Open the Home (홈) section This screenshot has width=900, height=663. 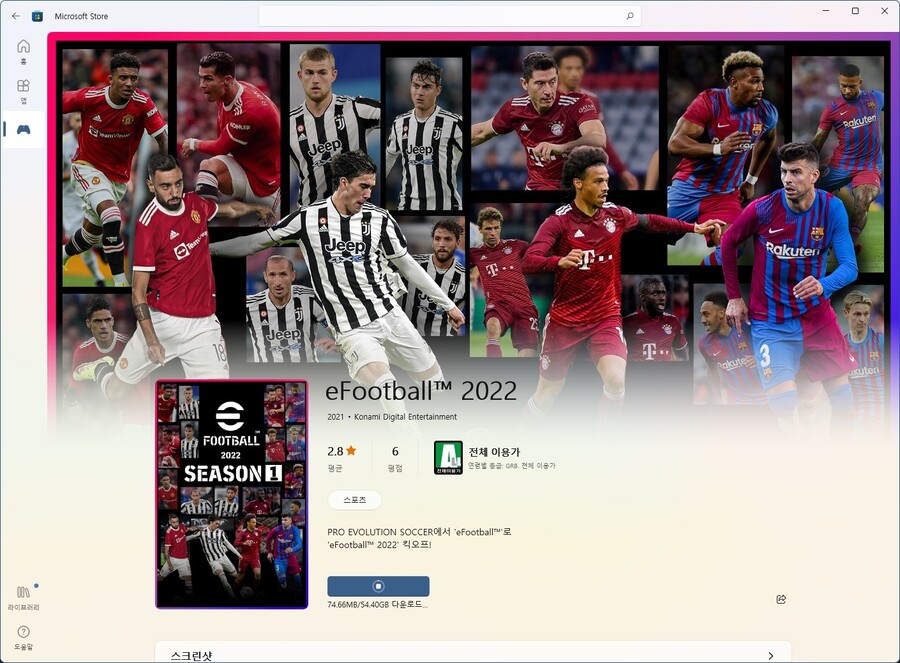point(24,52)
